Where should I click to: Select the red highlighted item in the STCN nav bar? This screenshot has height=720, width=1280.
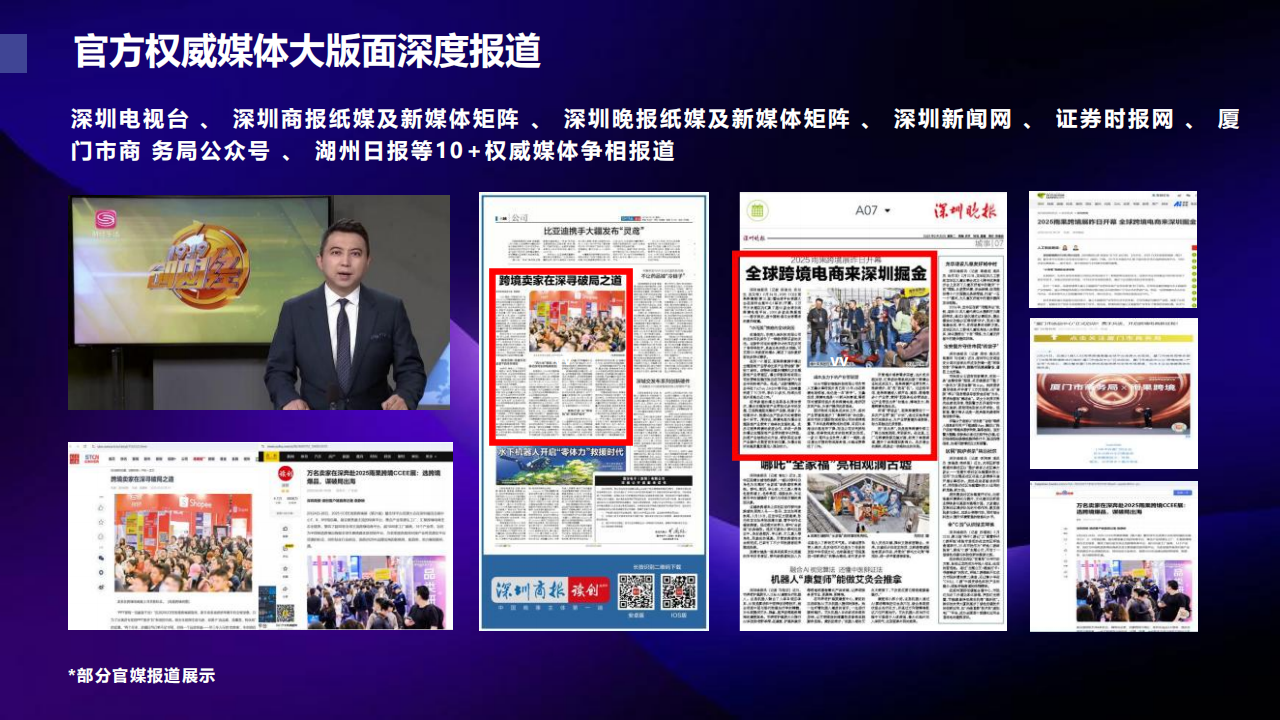point(199,457)
